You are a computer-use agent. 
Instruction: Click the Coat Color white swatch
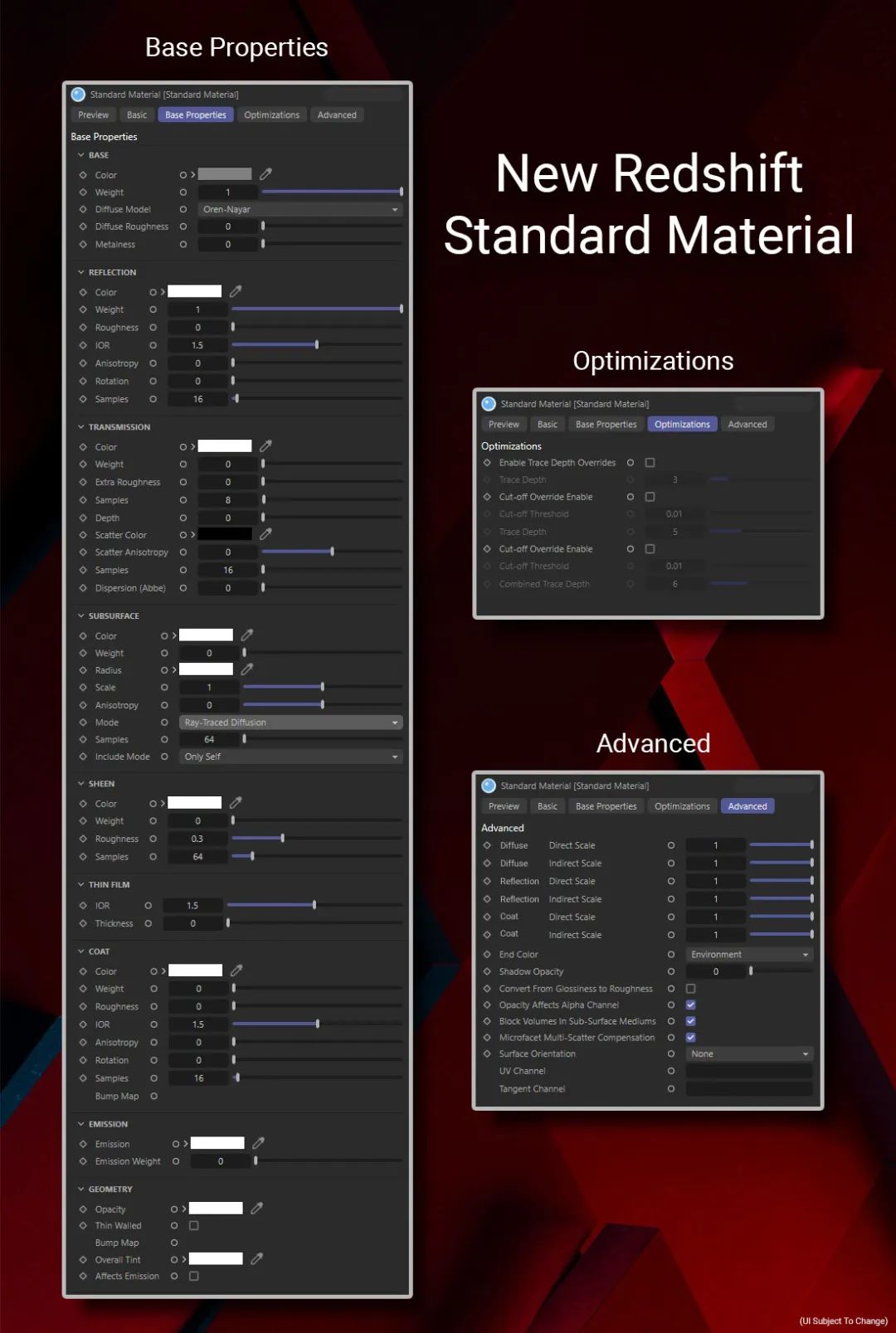(x=196, y=971)
